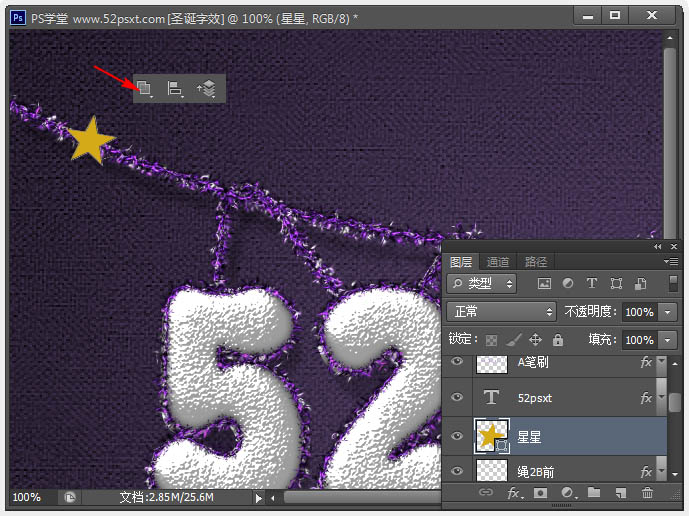Click the canvas vertical scrollbar thumb
The height and width of the screenshot is (516, 689).
pos(670,143)
